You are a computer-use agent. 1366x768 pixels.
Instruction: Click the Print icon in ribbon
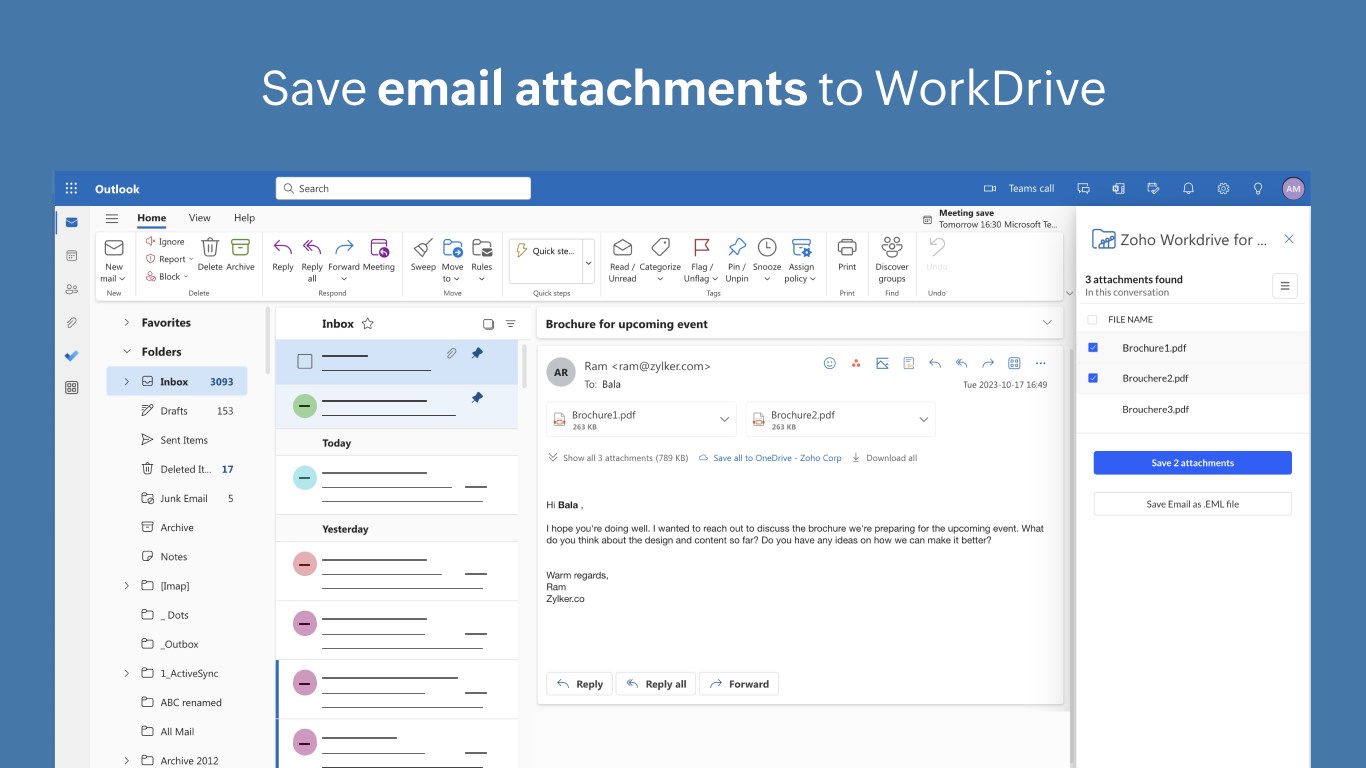click(x=847, y=247)
